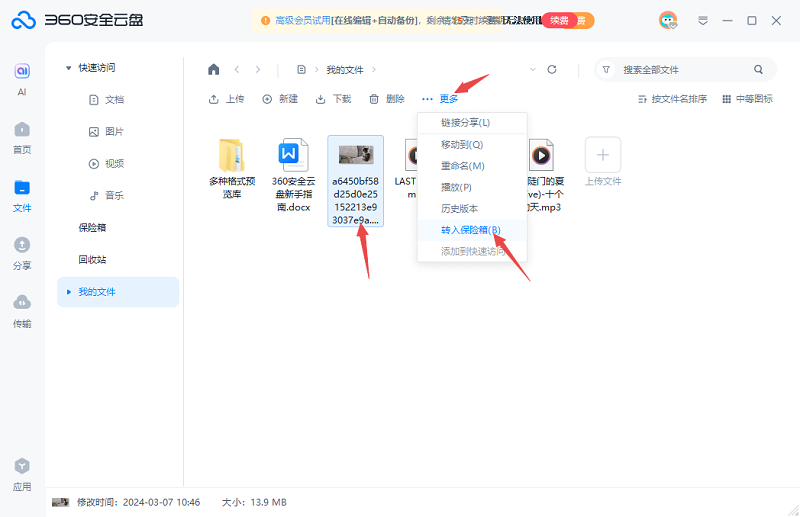Click the 360安全云盘 cloud logo
Viewport: 800px width, 517px height.
click(x=23, y=20)
